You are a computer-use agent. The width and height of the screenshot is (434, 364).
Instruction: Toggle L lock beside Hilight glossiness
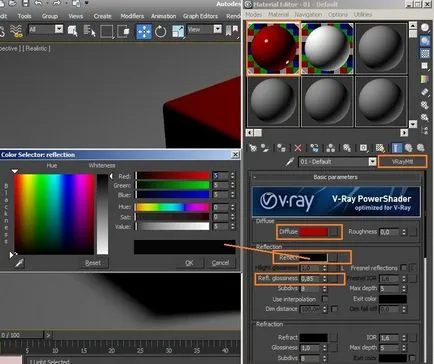(x=342, y=268)
